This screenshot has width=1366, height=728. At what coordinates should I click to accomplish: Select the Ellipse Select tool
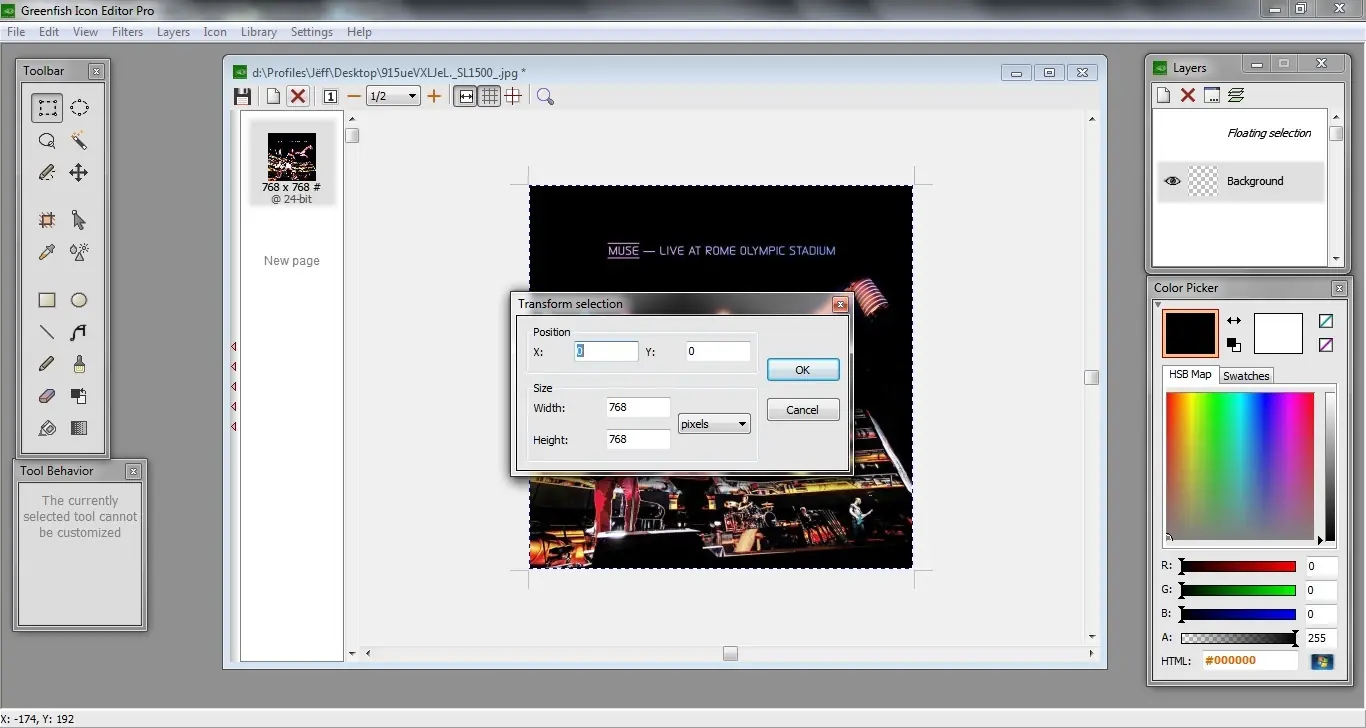coord(79,108)
